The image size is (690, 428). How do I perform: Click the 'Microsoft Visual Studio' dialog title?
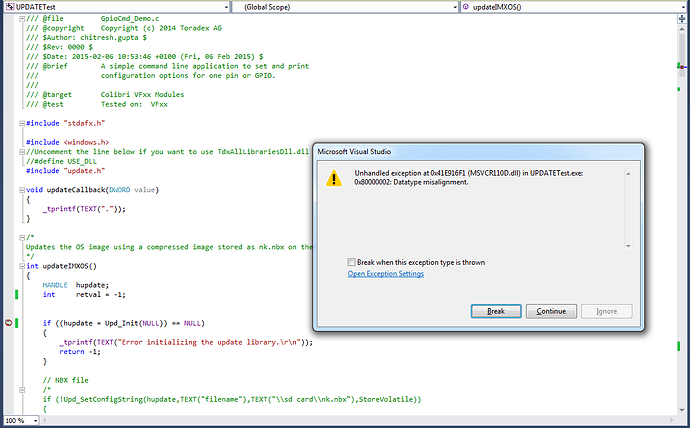(354, 151)
